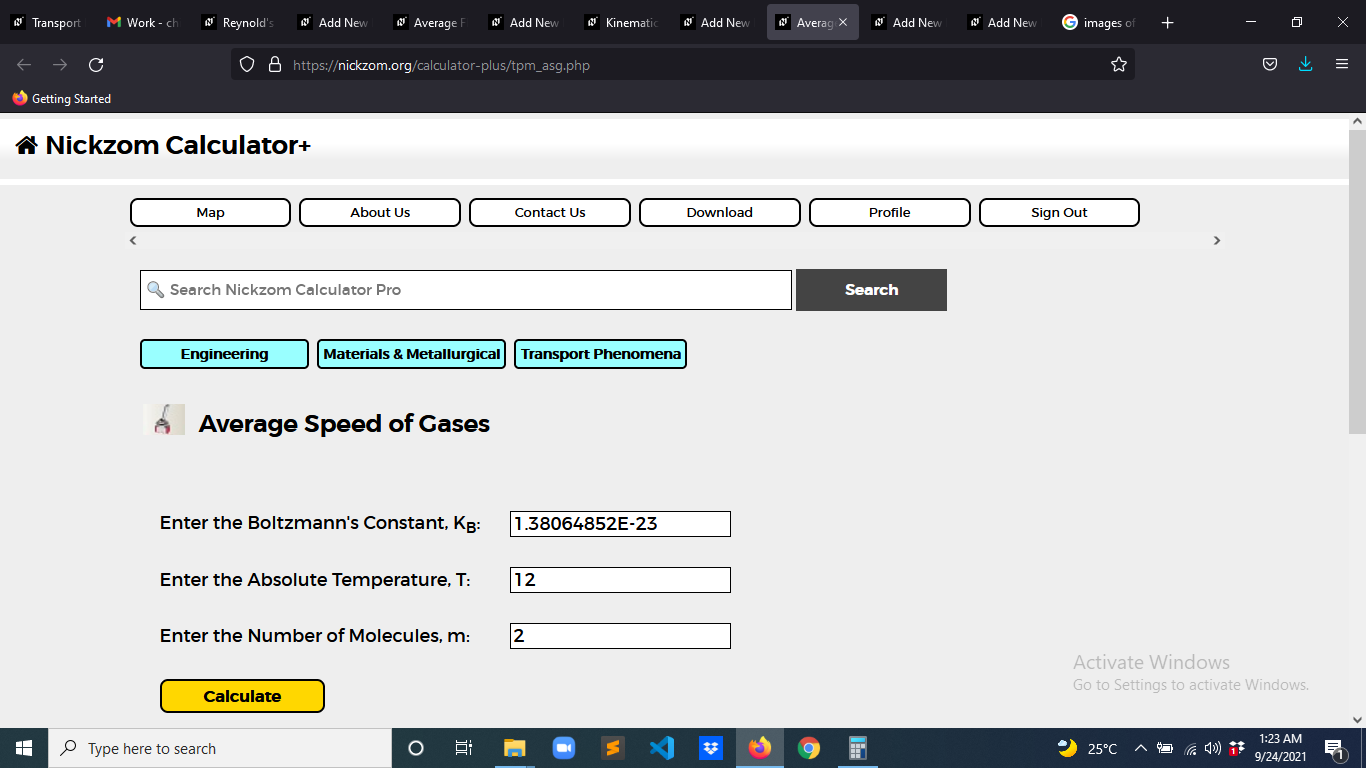Open Visual Studio Code from taskbar

[x=662, y=748]
